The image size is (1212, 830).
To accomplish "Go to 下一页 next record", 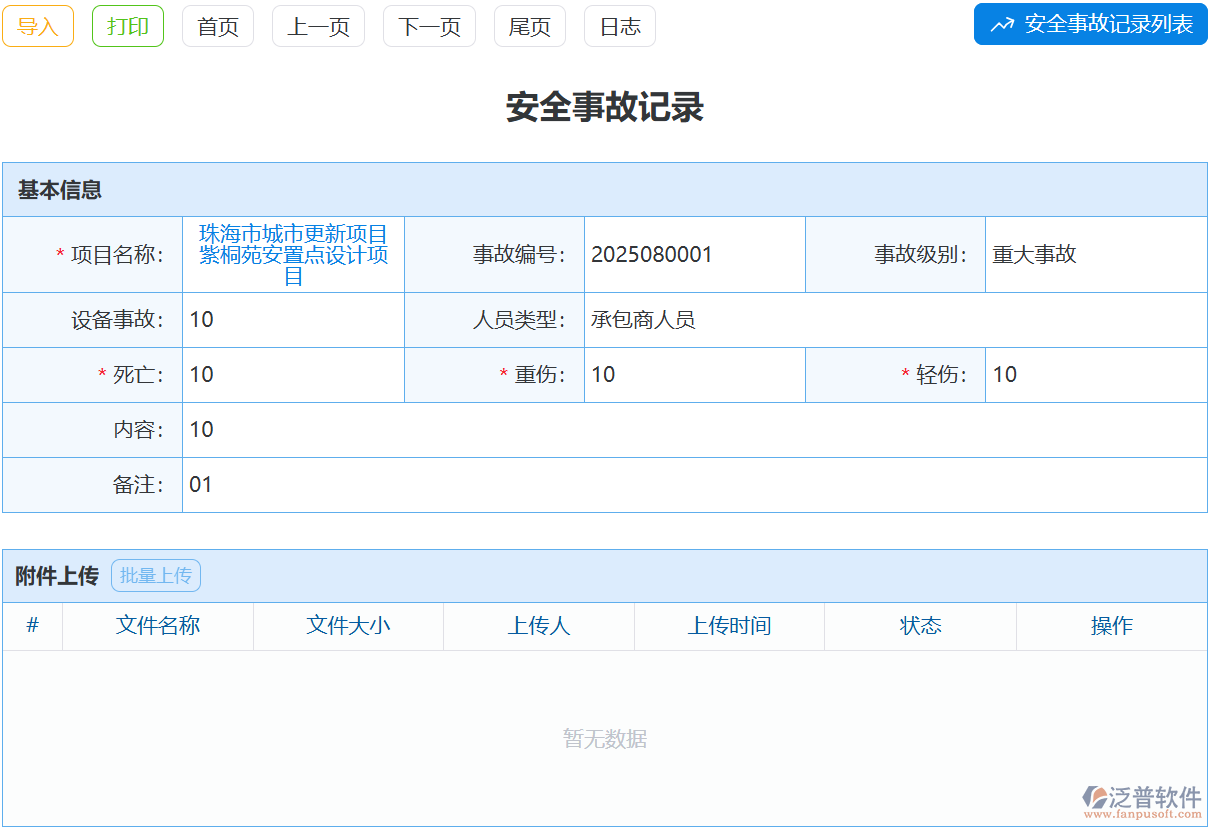I will click(x=429, y=26).
